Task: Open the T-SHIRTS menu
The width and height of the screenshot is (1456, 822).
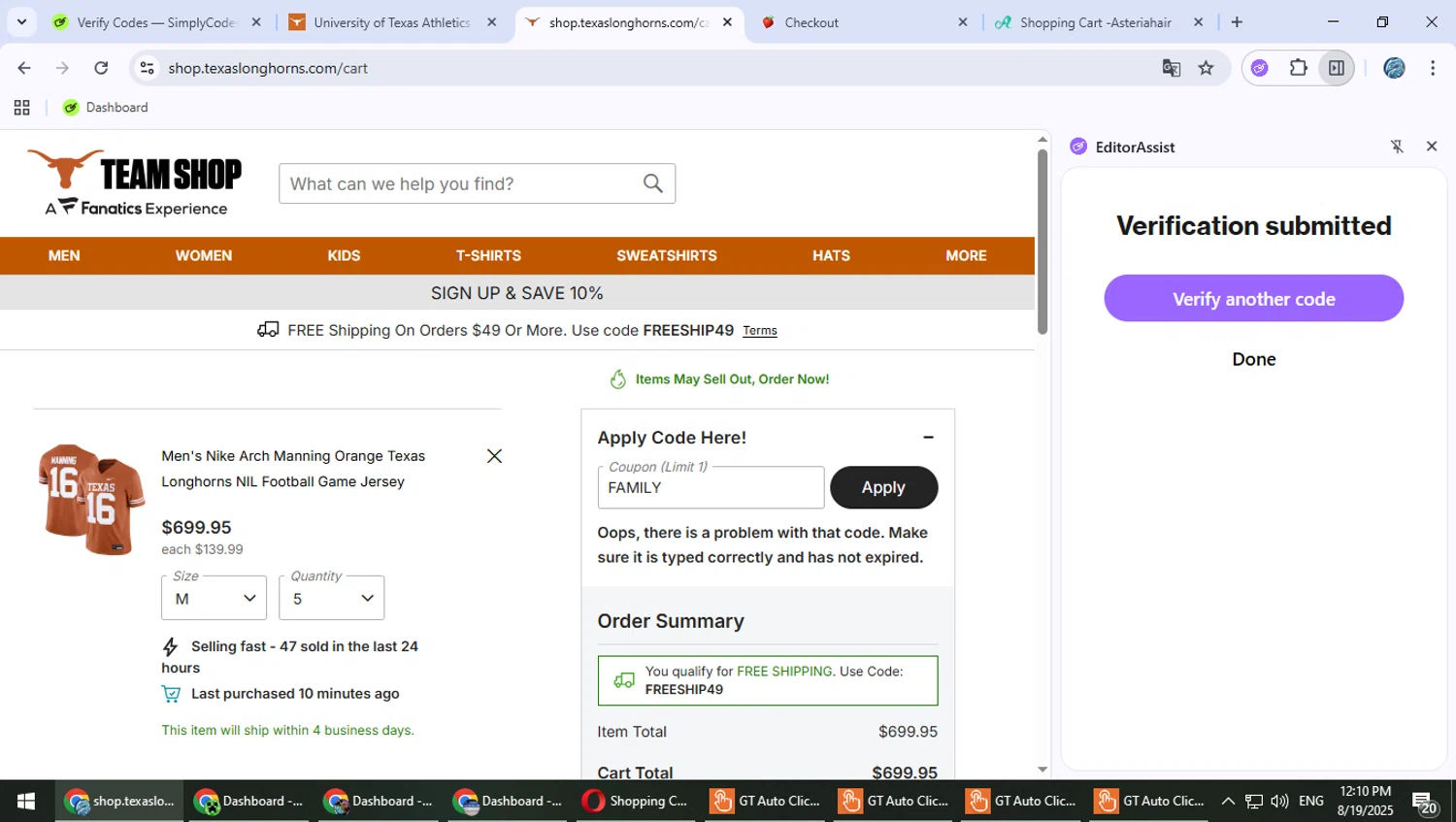Action: pos(488,256)
